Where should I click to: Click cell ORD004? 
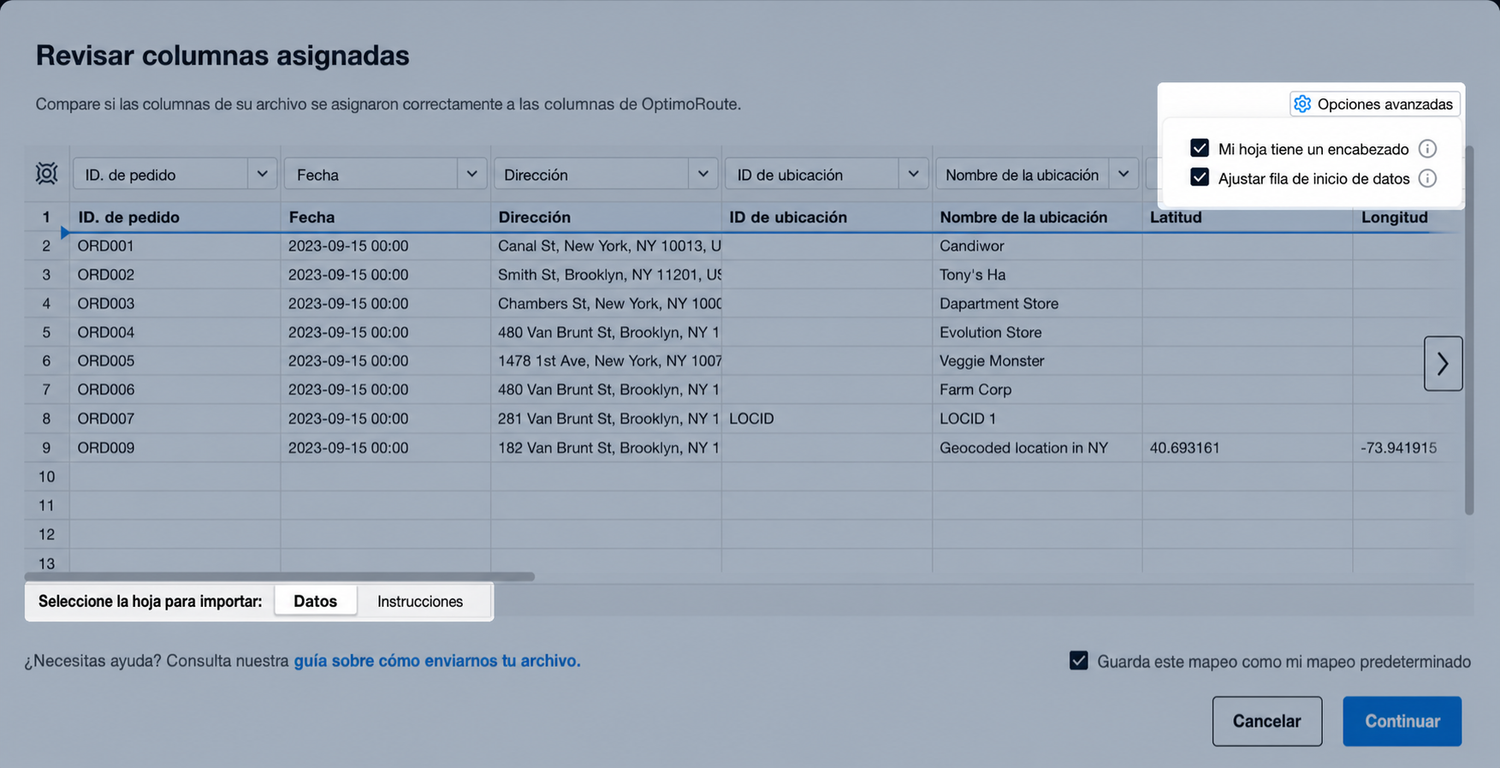176,332
